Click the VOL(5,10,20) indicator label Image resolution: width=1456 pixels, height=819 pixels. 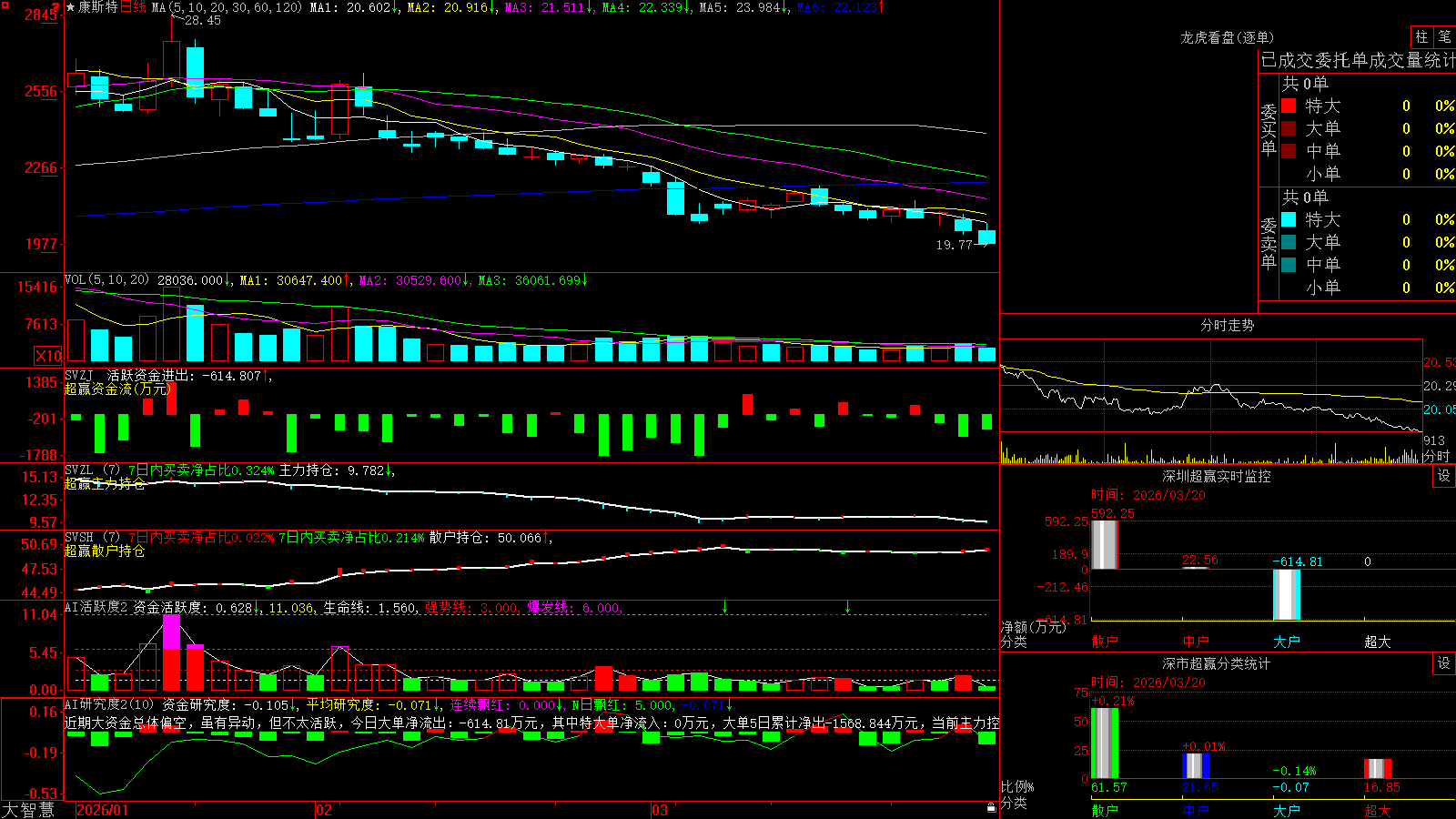tap(106, 280)
